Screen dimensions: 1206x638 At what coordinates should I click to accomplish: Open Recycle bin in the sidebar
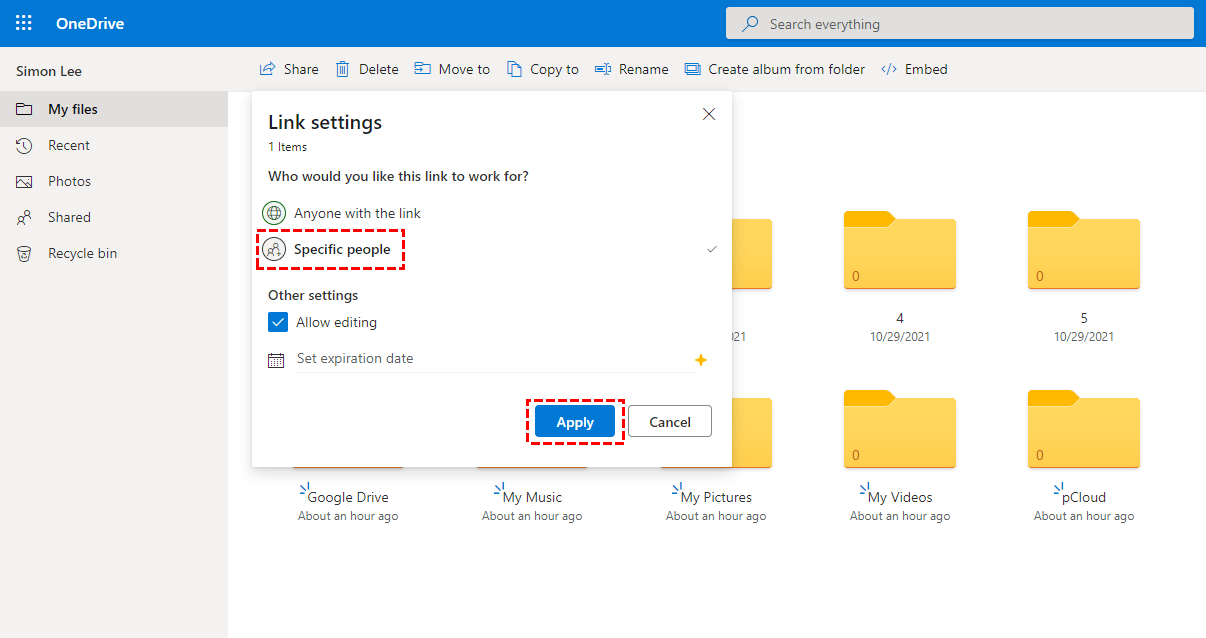point(82,253)
